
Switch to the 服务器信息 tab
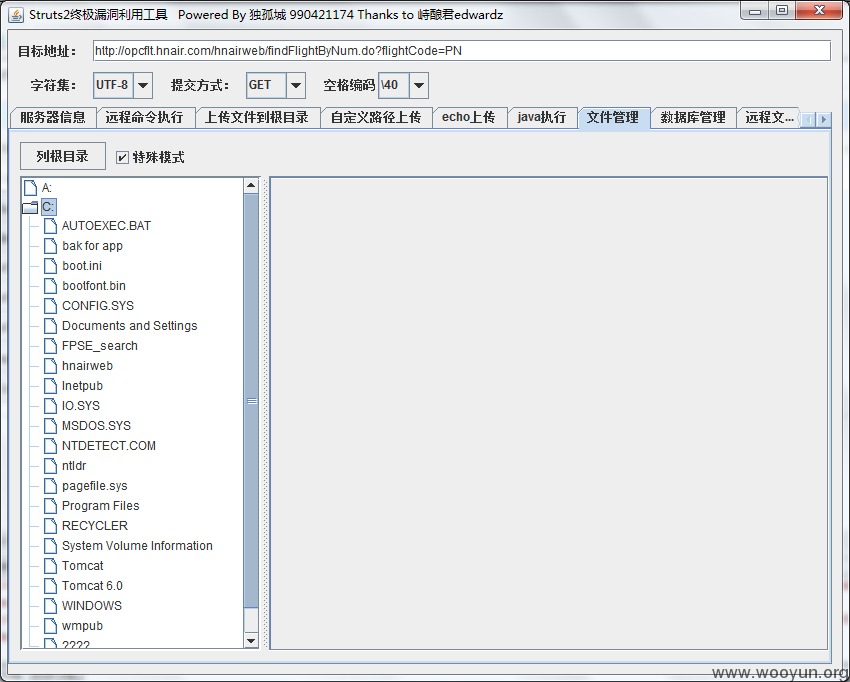point(53,118)
